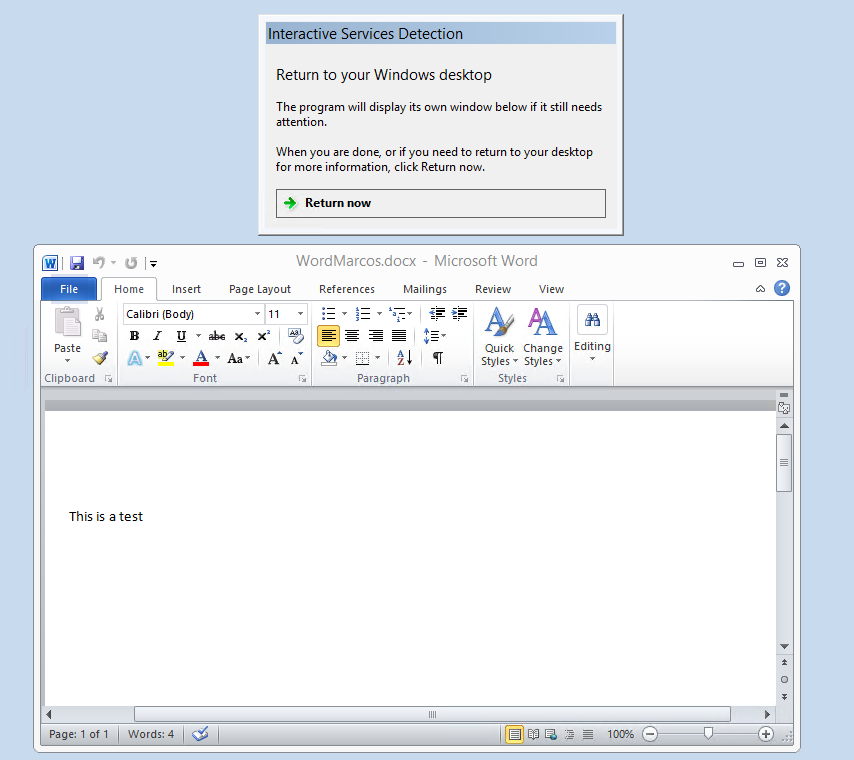This screenshot has height=760, width=854.
Task: Switch to the Insert ribbon tab
Action: click(x=186, y=289)
